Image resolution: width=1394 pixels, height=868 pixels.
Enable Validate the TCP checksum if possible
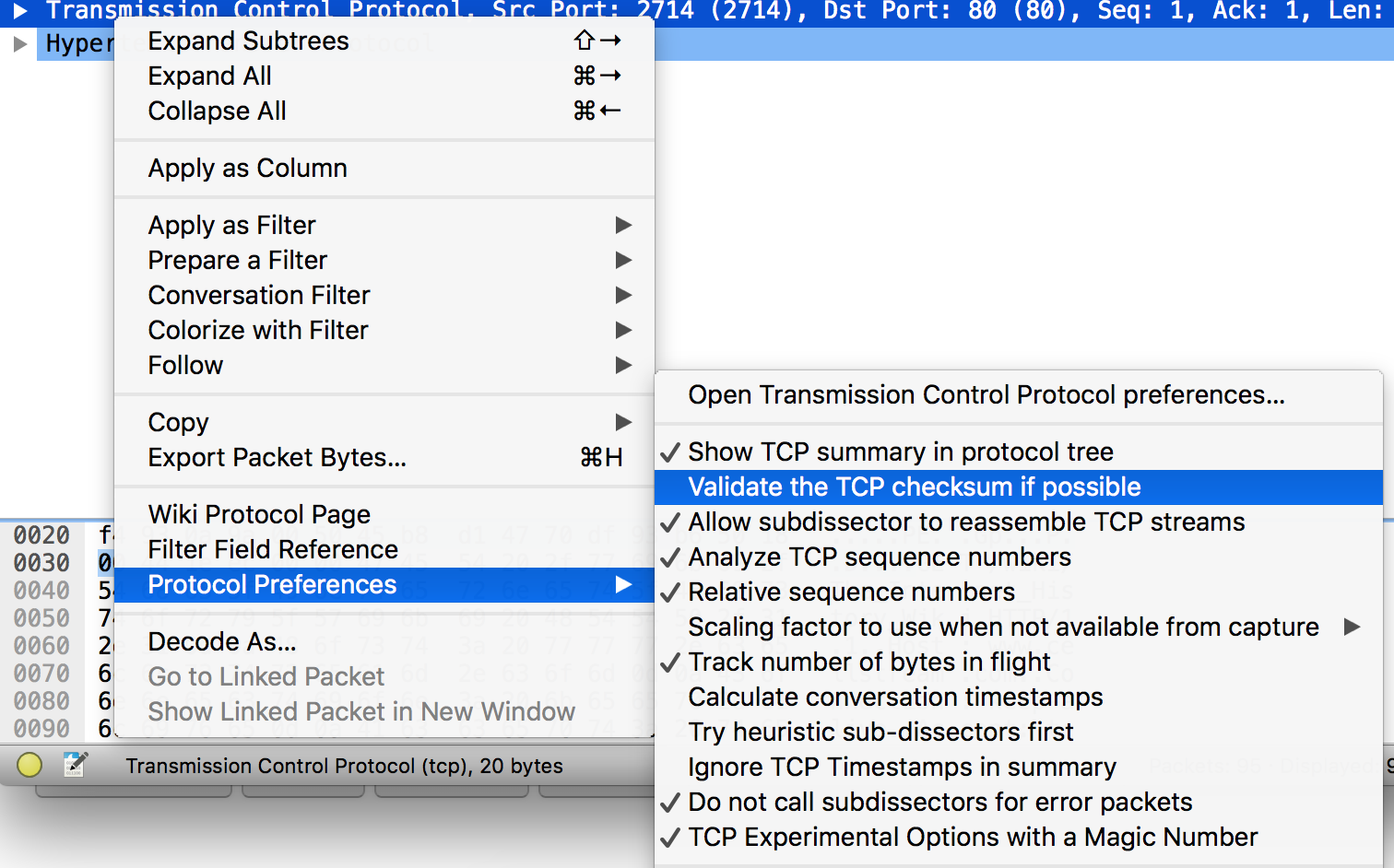point(914,487)
